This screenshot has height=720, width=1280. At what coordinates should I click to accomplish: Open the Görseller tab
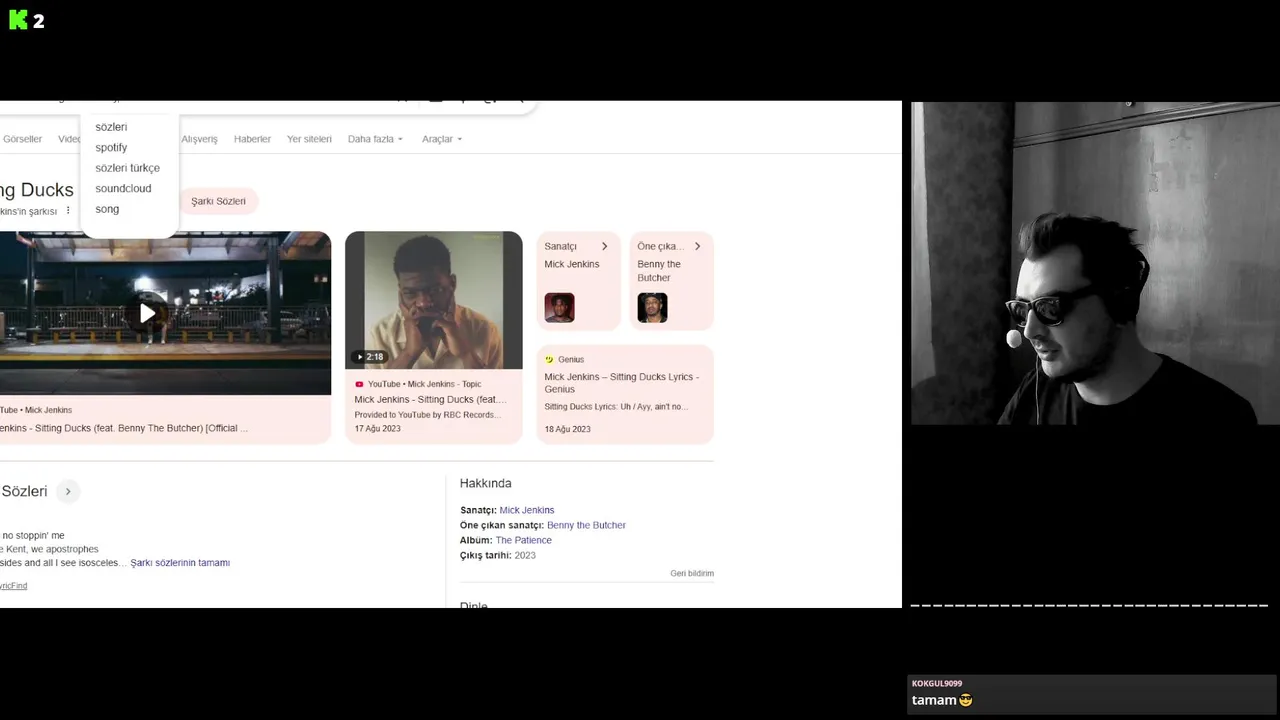22,139
